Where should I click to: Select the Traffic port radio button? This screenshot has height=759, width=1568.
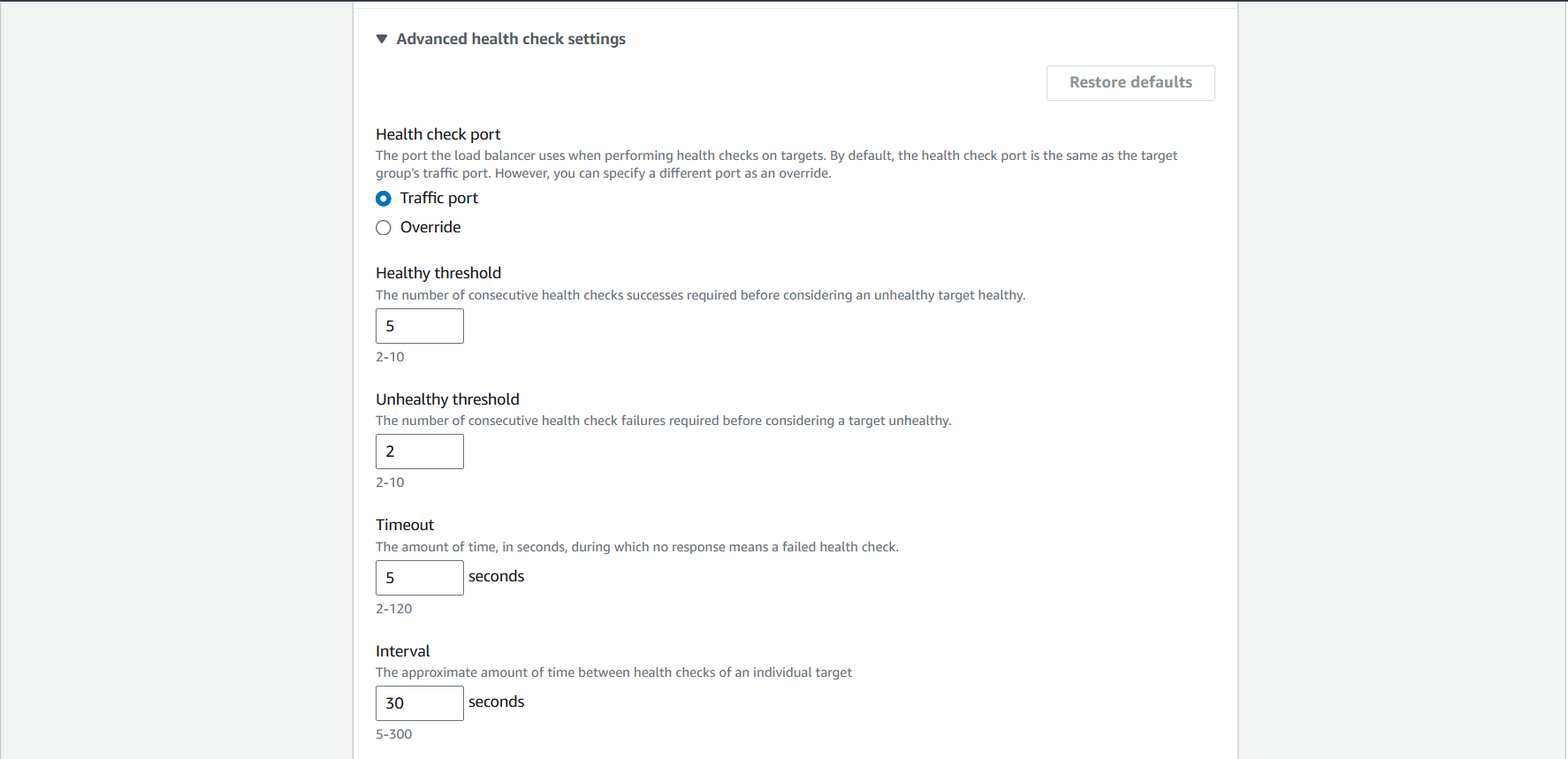click(x=384, y=199)
